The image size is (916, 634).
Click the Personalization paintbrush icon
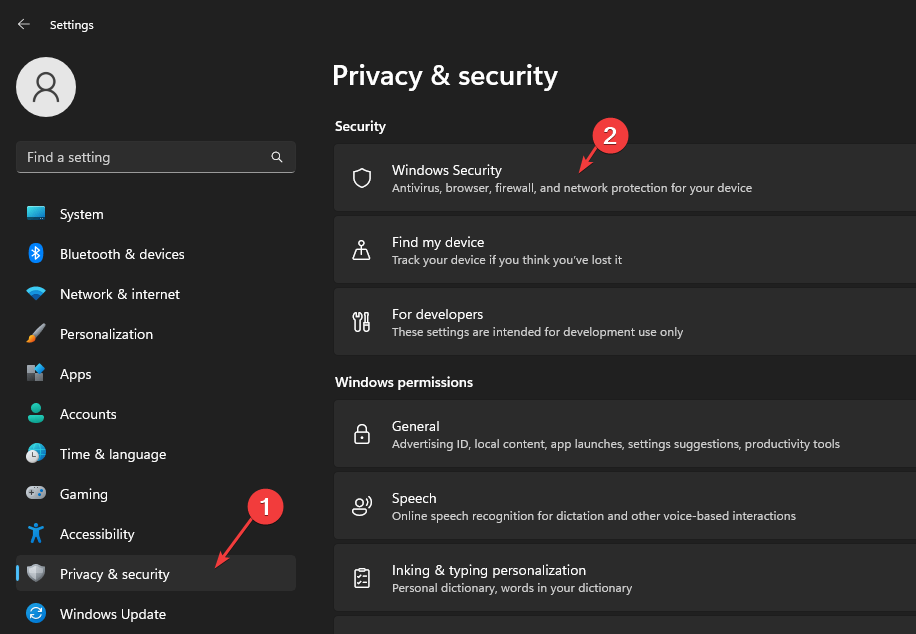[x=36, y=333]
